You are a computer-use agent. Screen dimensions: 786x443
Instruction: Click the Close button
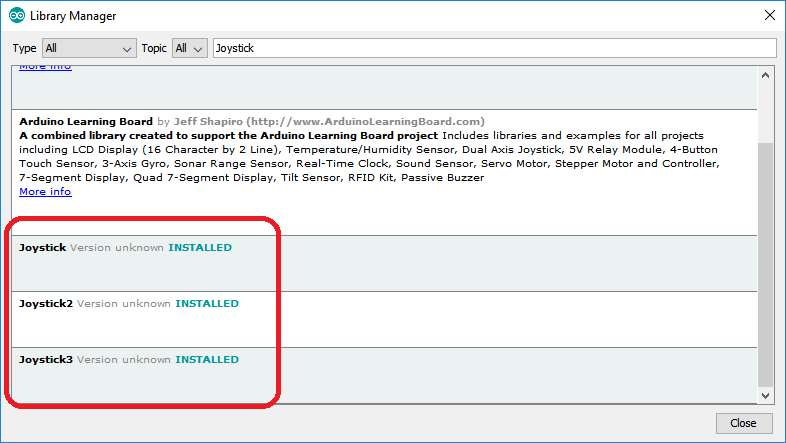click(743, 423)
